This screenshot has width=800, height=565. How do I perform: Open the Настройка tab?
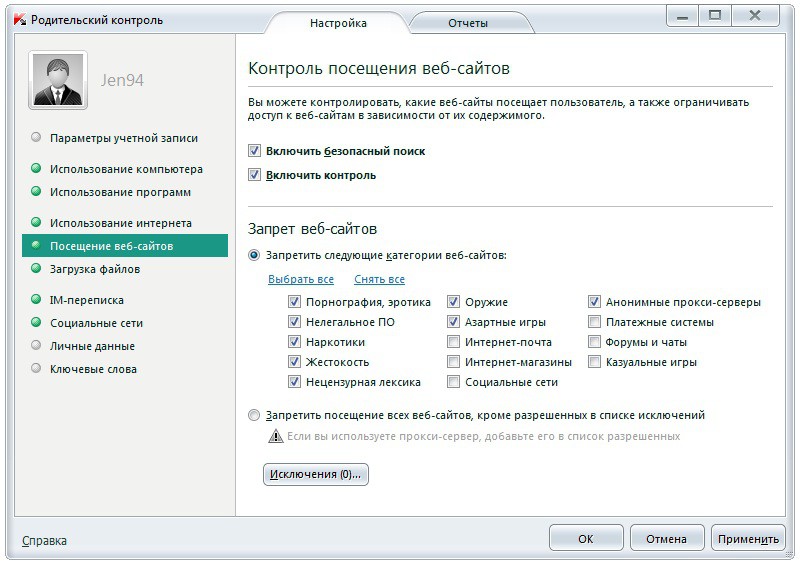click(338, 23)
